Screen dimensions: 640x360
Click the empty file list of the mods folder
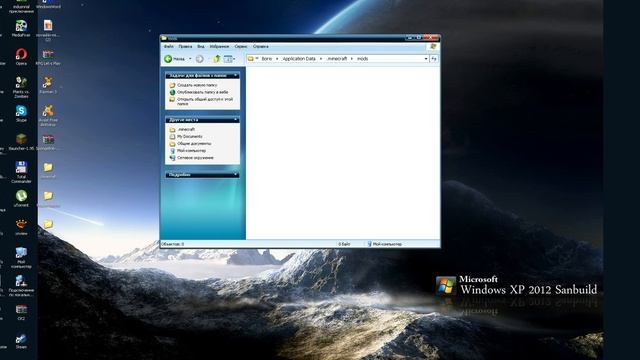342,153
